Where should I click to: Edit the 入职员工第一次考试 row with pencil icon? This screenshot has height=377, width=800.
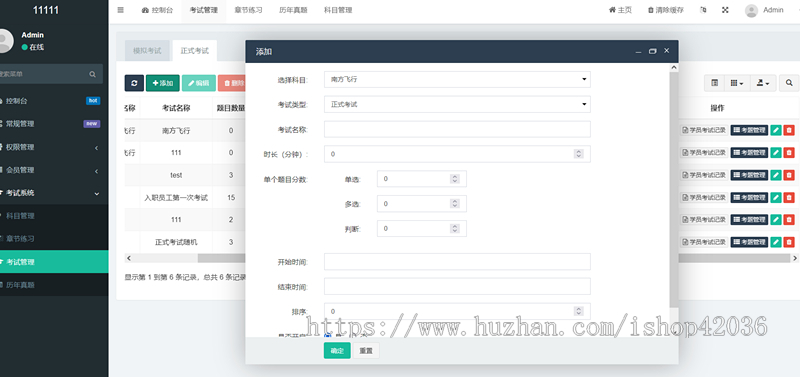click(x=776, y=197)
